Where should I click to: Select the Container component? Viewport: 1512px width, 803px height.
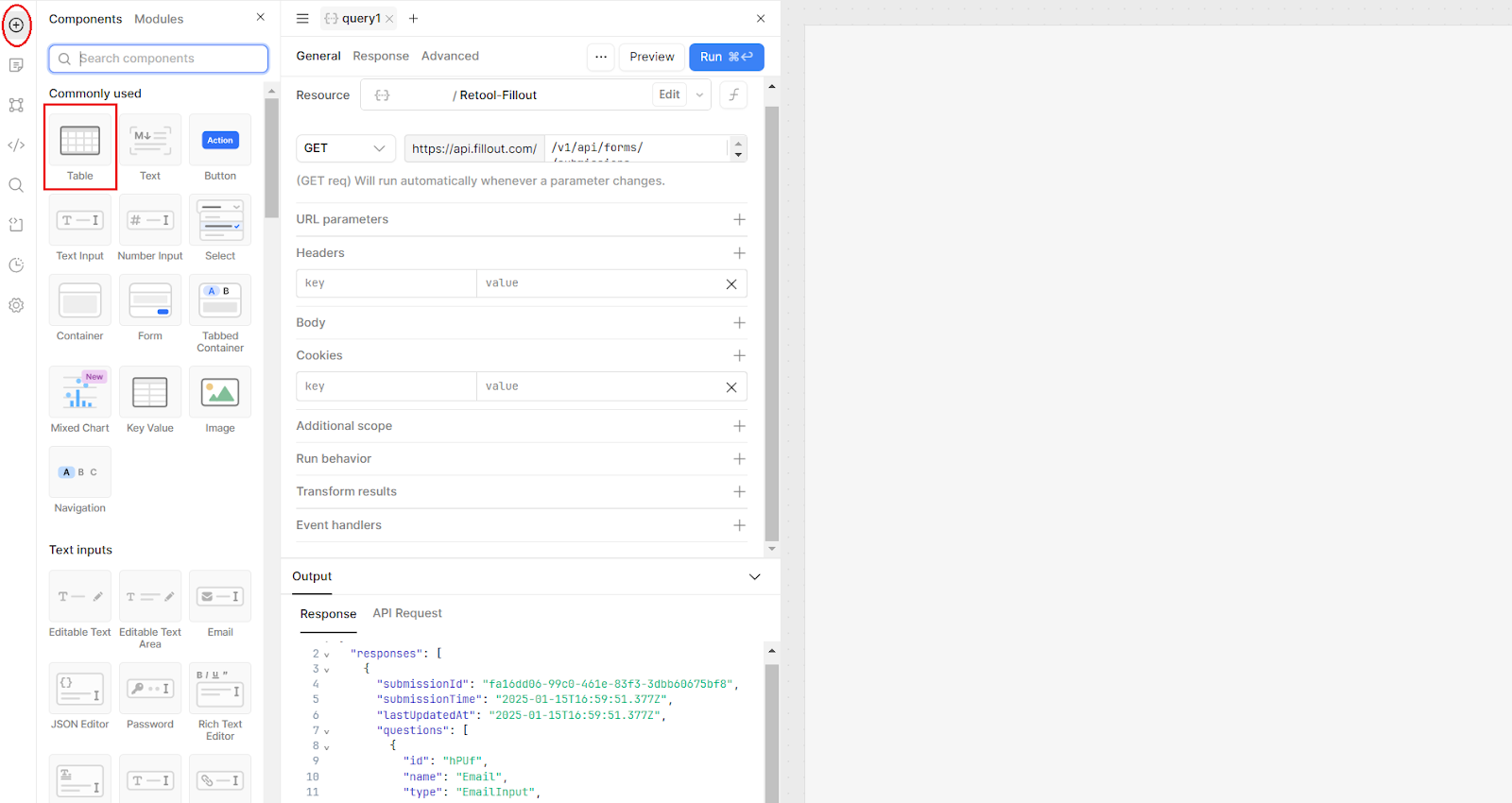click(80, 308)
